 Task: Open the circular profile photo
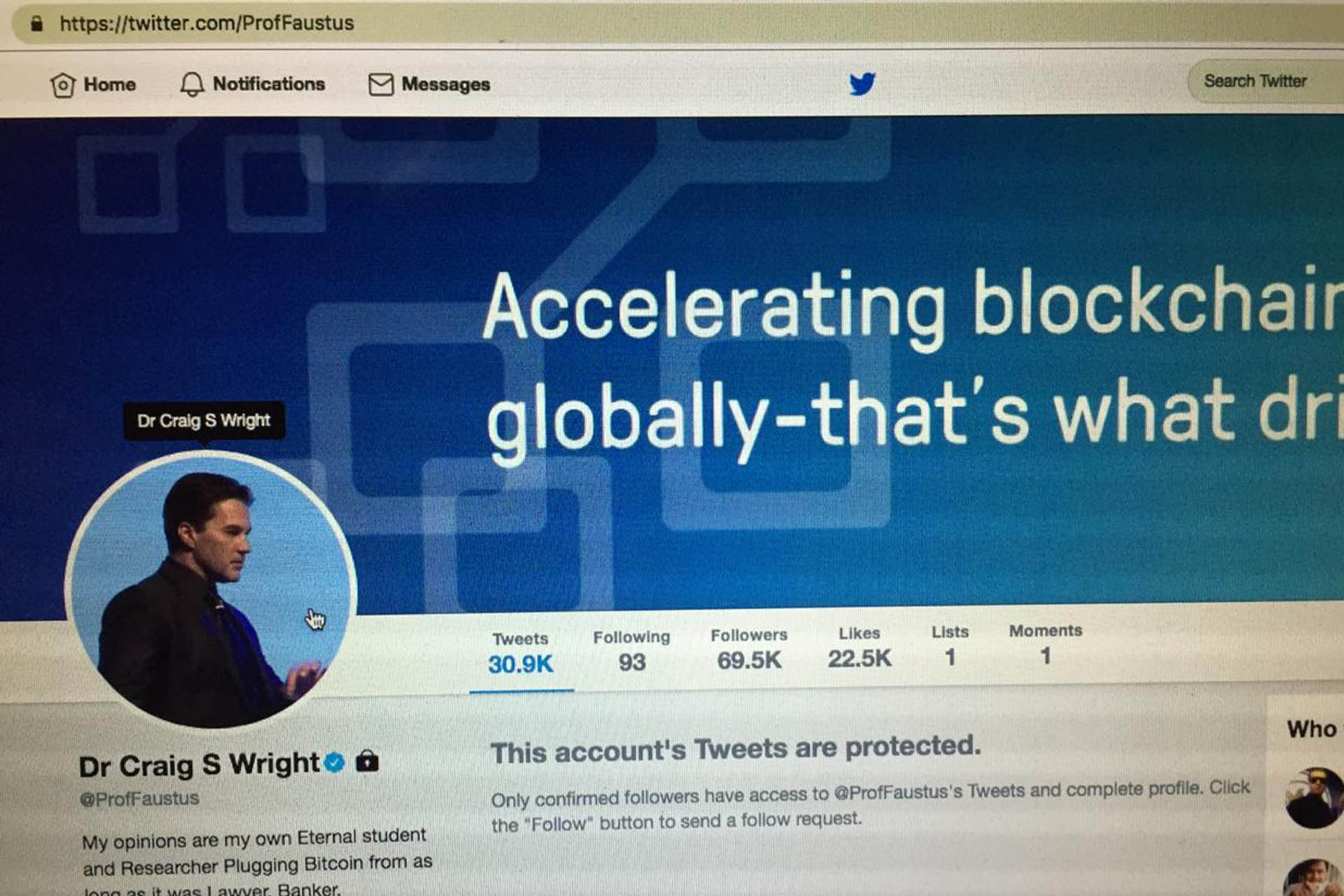[x=211, y=589]
